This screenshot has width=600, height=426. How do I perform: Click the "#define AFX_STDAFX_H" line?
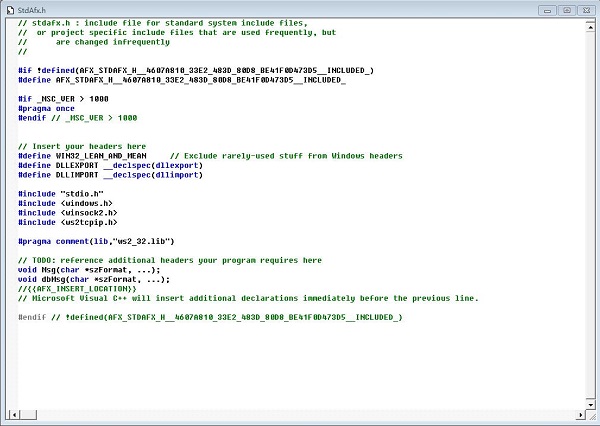(x=182, y=80)
